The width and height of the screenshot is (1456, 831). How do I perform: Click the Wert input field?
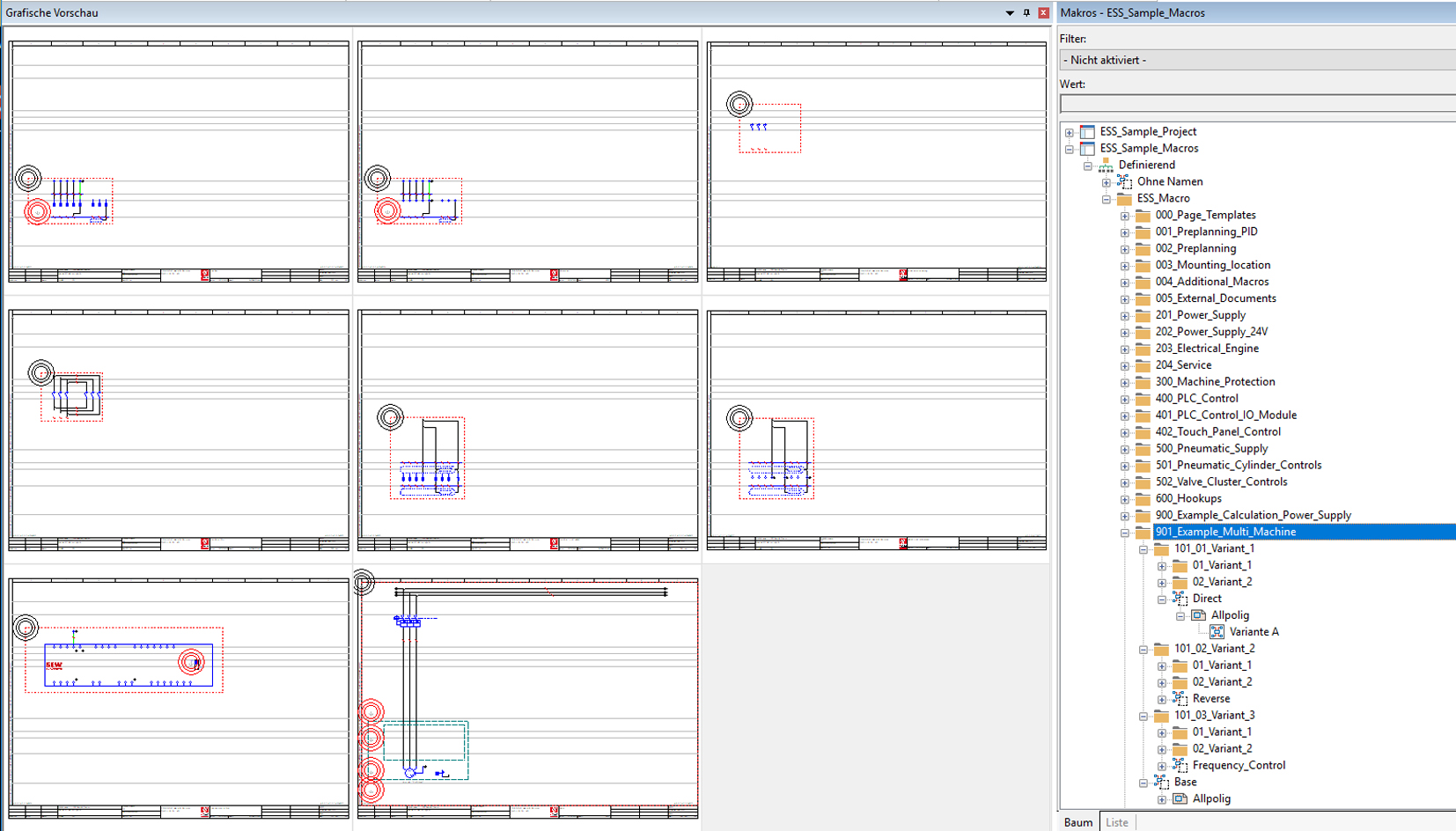1257,104
